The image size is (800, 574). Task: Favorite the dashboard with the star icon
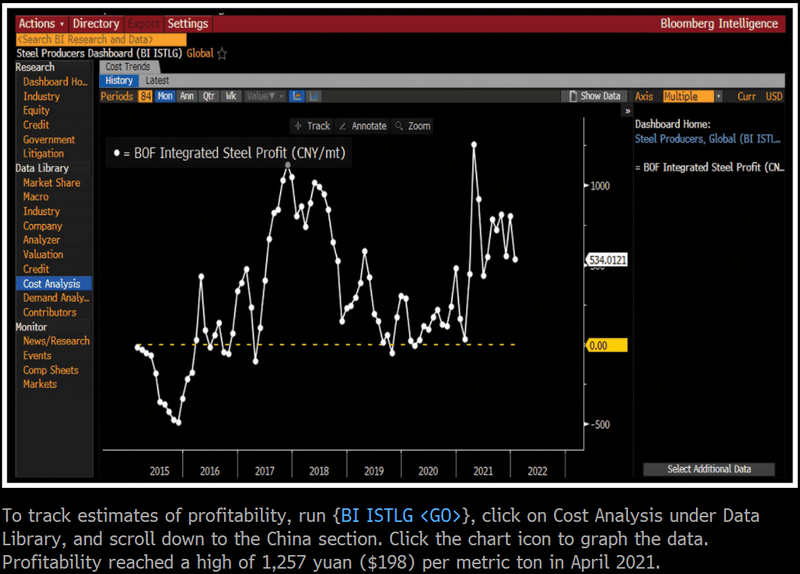pyautogui.click(x=222, y=54)
